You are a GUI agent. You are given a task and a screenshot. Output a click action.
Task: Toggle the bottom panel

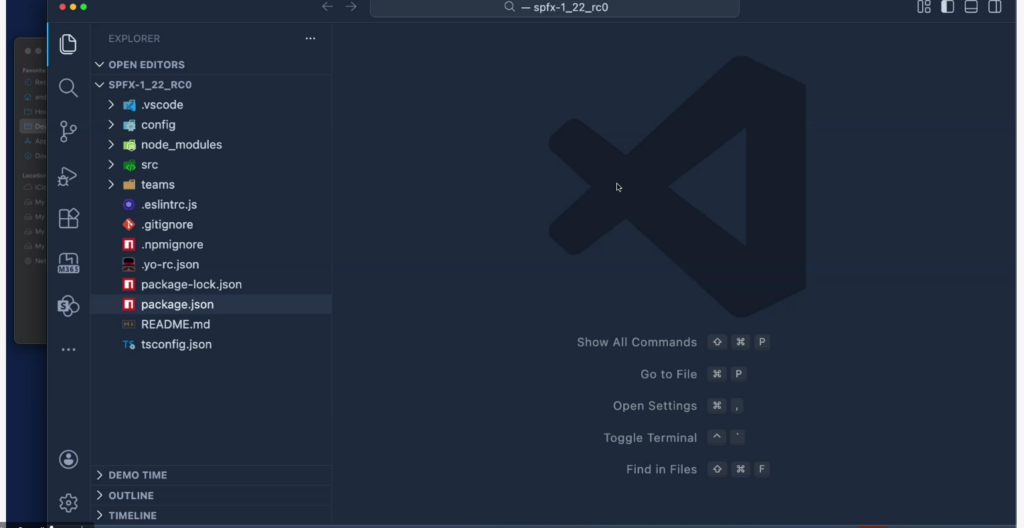971,7
